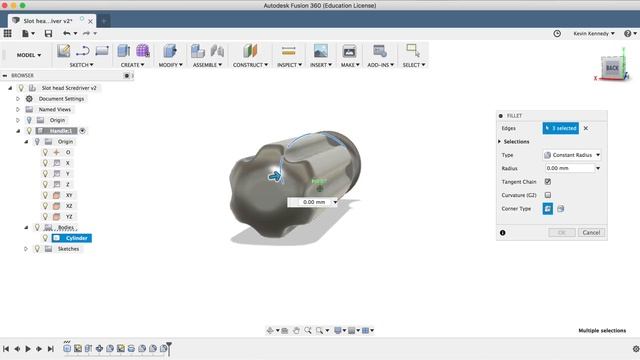This screenshot has width=640, height=360.
Task: Collapse the Bodies folder node
Action: coord(26,227)
